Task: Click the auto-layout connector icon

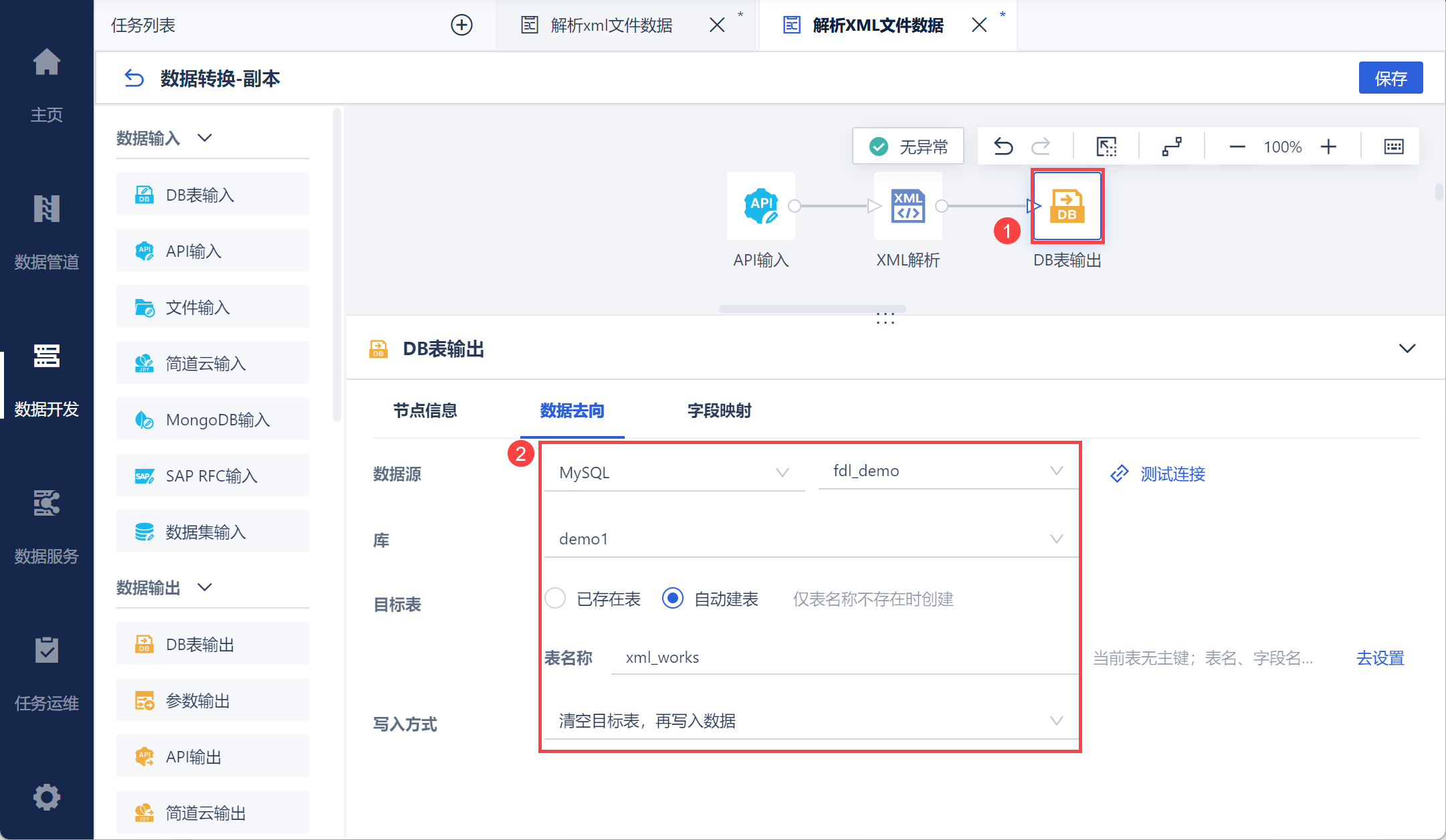Action: [1172, 146]
